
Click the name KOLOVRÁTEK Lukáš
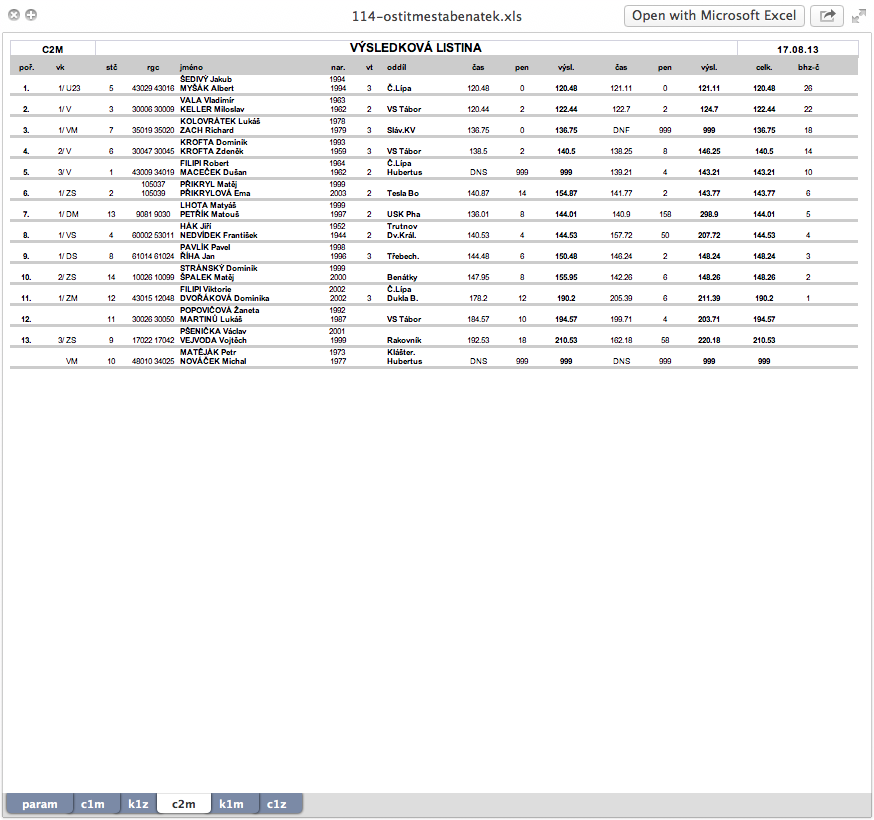220,121
